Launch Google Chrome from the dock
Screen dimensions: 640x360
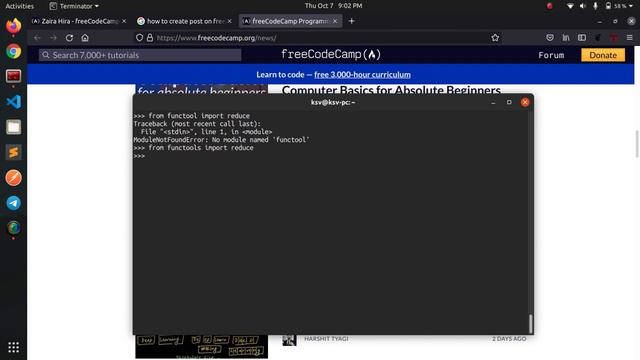pos(13,51)
